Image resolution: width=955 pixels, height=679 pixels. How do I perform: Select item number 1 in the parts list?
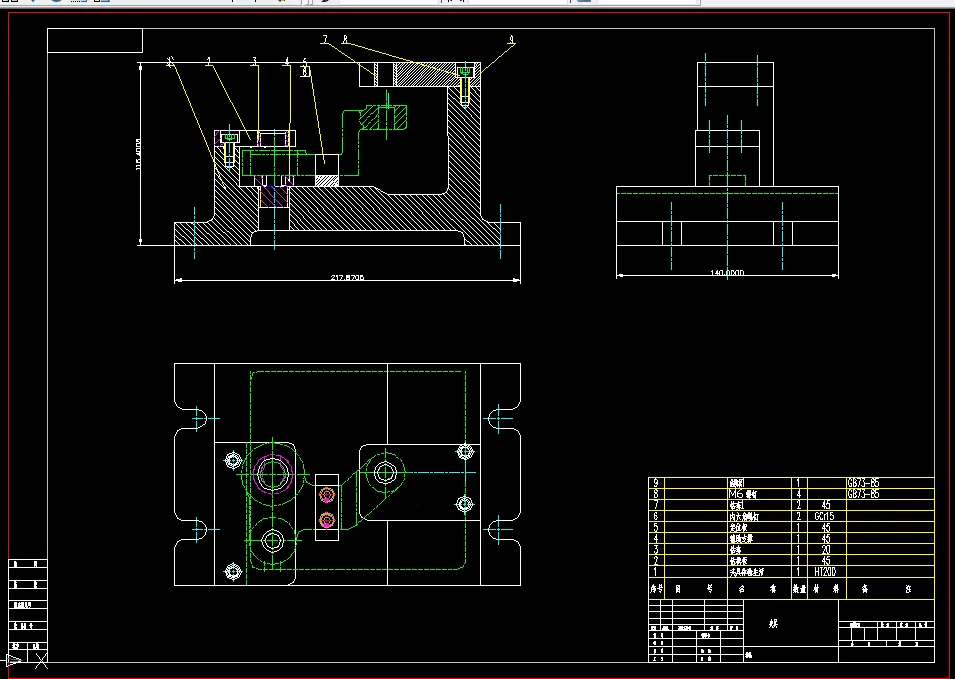[656, 572]
